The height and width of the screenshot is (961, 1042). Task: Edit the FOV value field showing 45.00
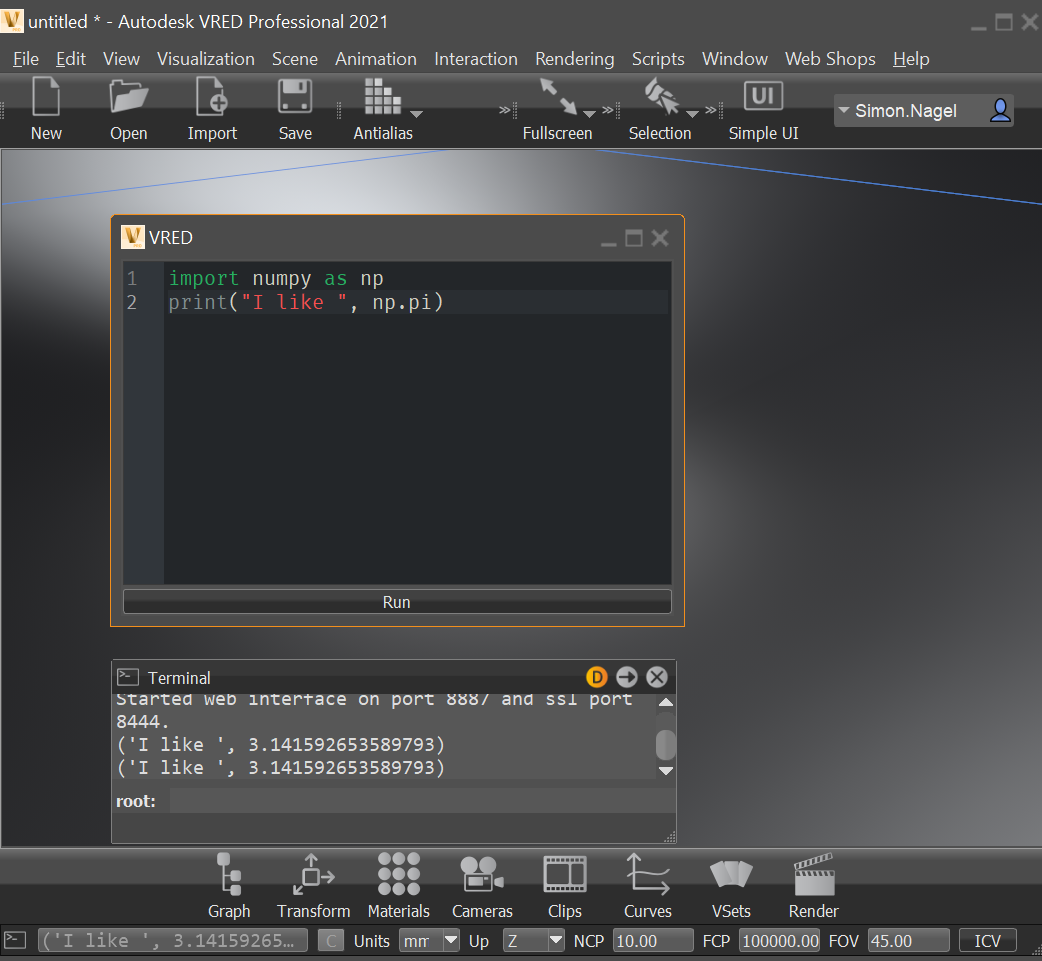pos(908,940)
